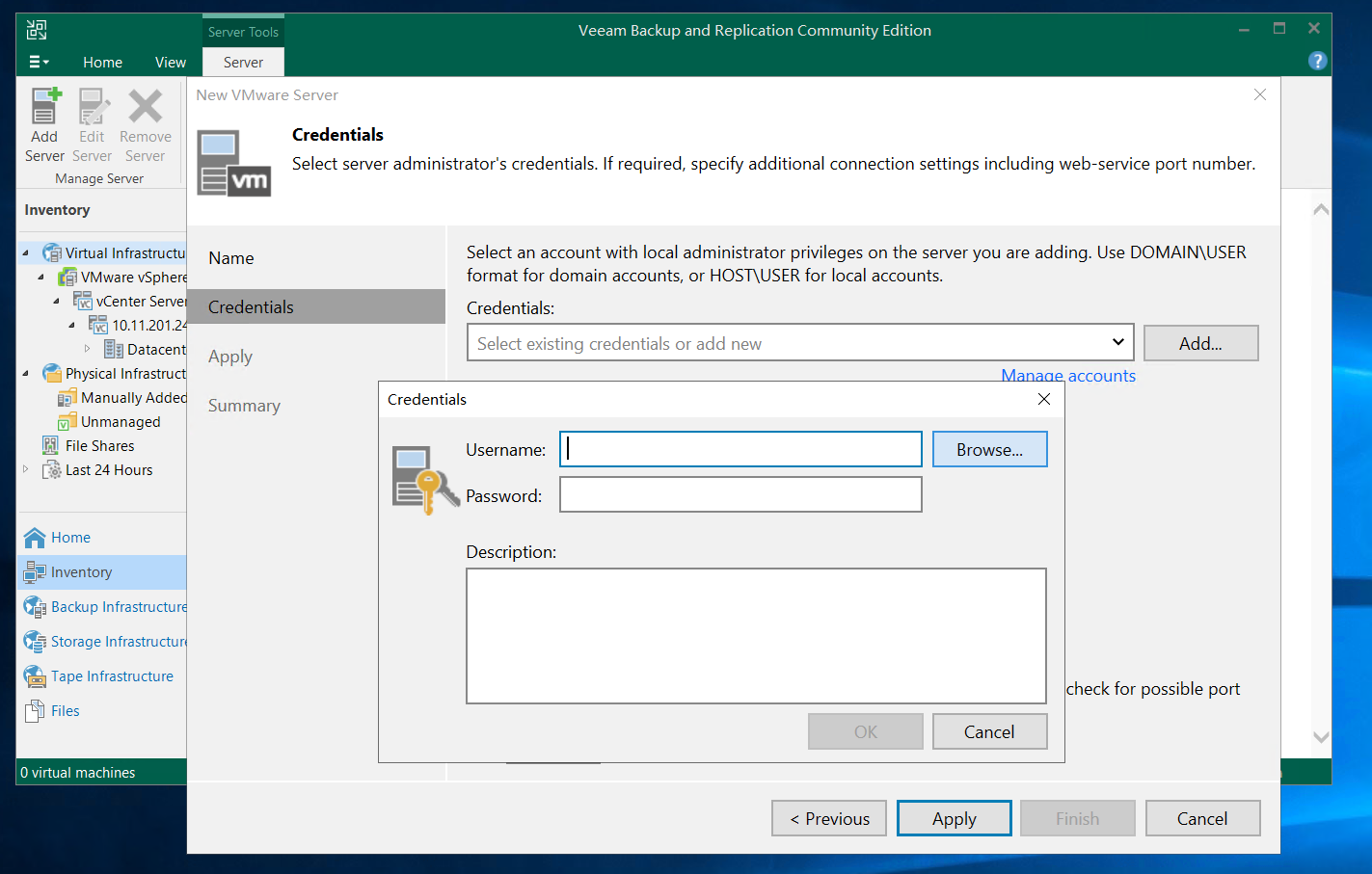
Task: Collapse the Physical Infrastructure tree node
Action: tap(26, 374)
